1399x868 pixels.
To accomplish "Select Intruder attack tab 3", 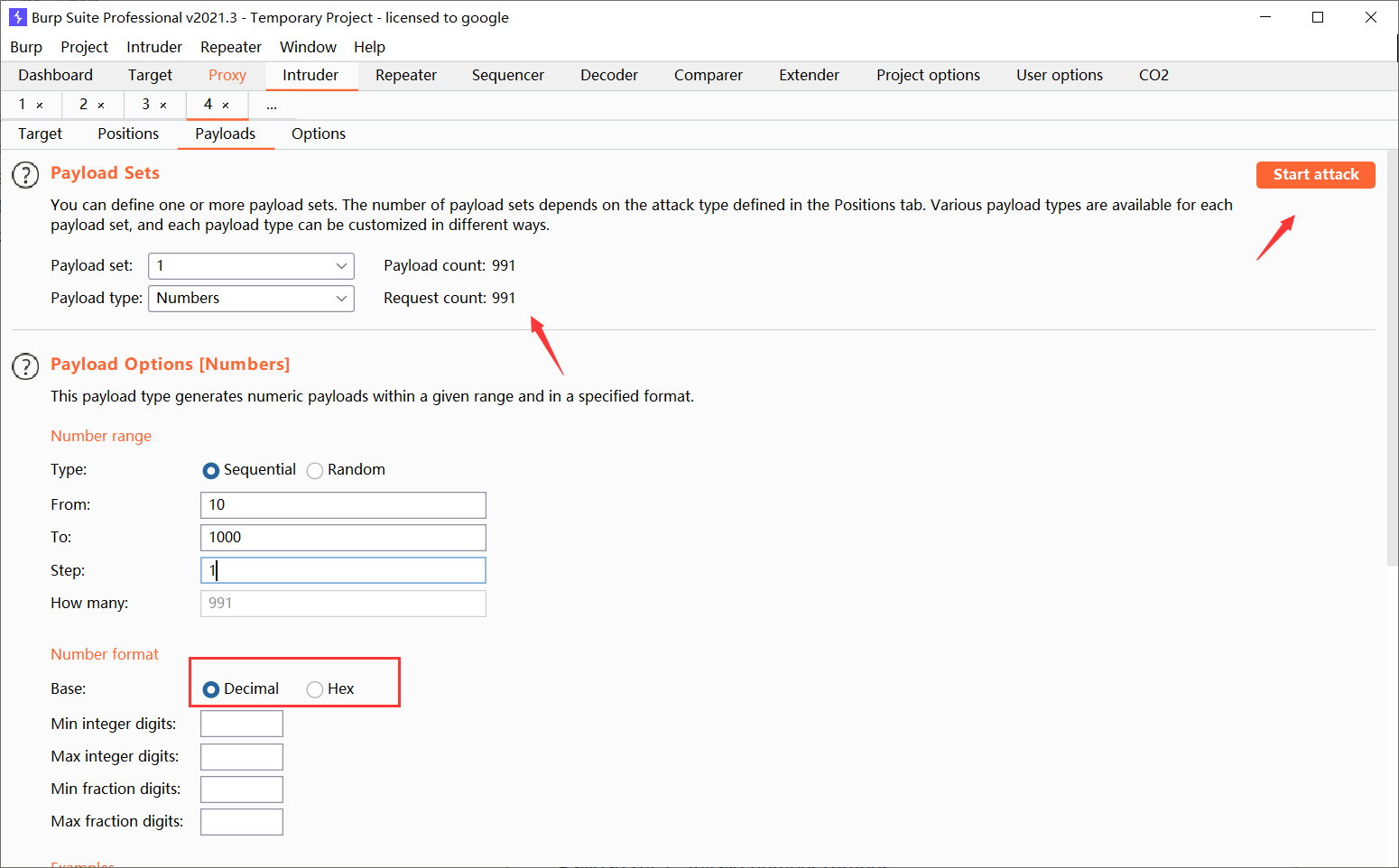I will pos(145,105).
